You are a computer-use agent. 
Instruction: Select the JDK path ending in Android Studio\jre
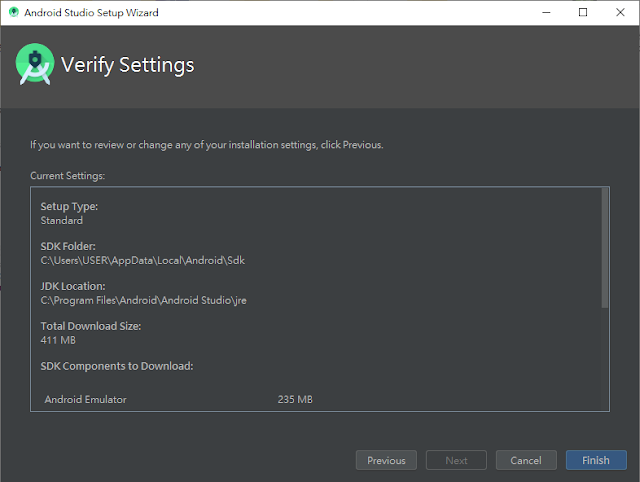143,300
